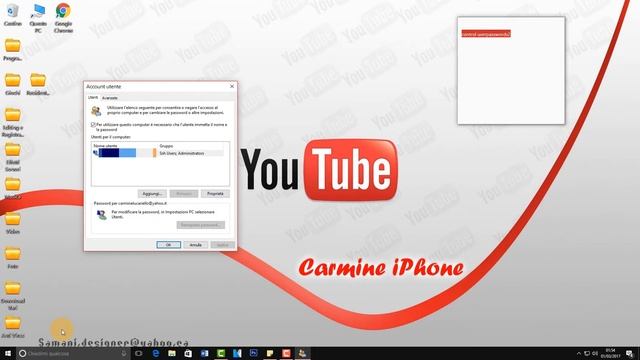Image resolution: width=640 pixels, height=360 pixels.
Task: Open File Explorer from the taskbar
Action: click(x=172, y=353)
